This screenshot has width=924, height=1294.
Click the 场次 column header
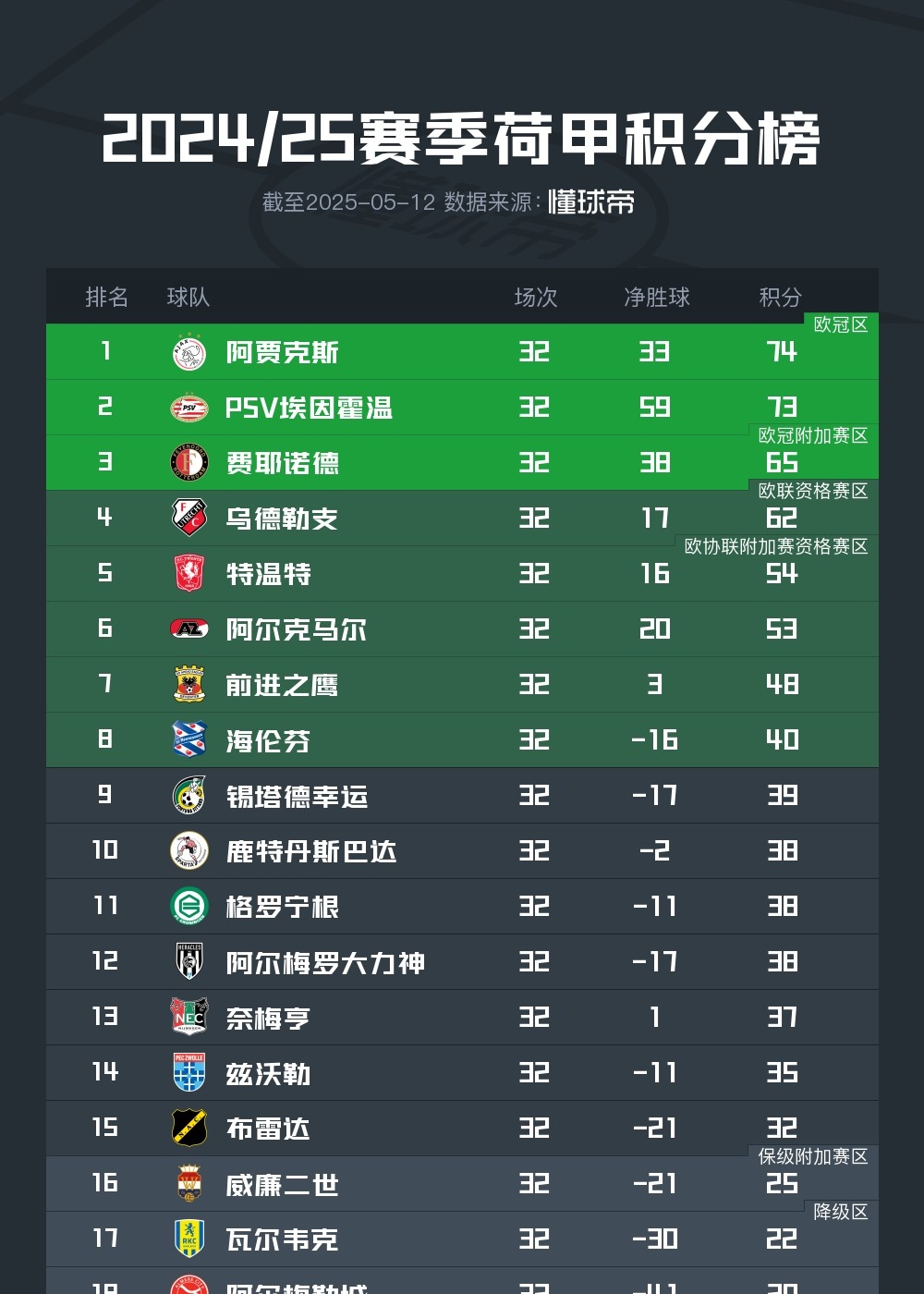coord(536,297)
